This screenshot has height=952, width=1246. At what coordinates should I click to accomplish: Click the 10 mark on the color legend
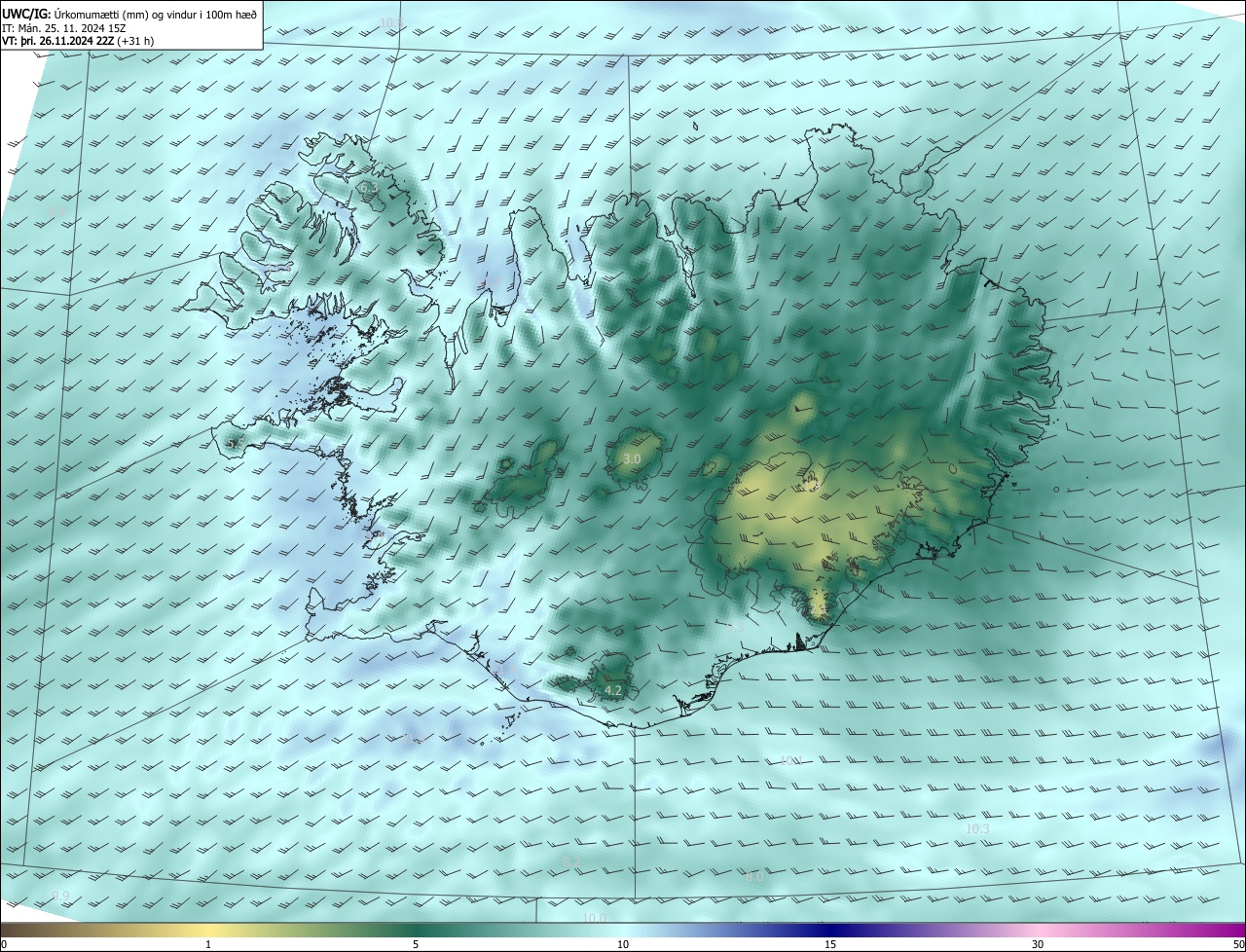click(x=623, y=944)
